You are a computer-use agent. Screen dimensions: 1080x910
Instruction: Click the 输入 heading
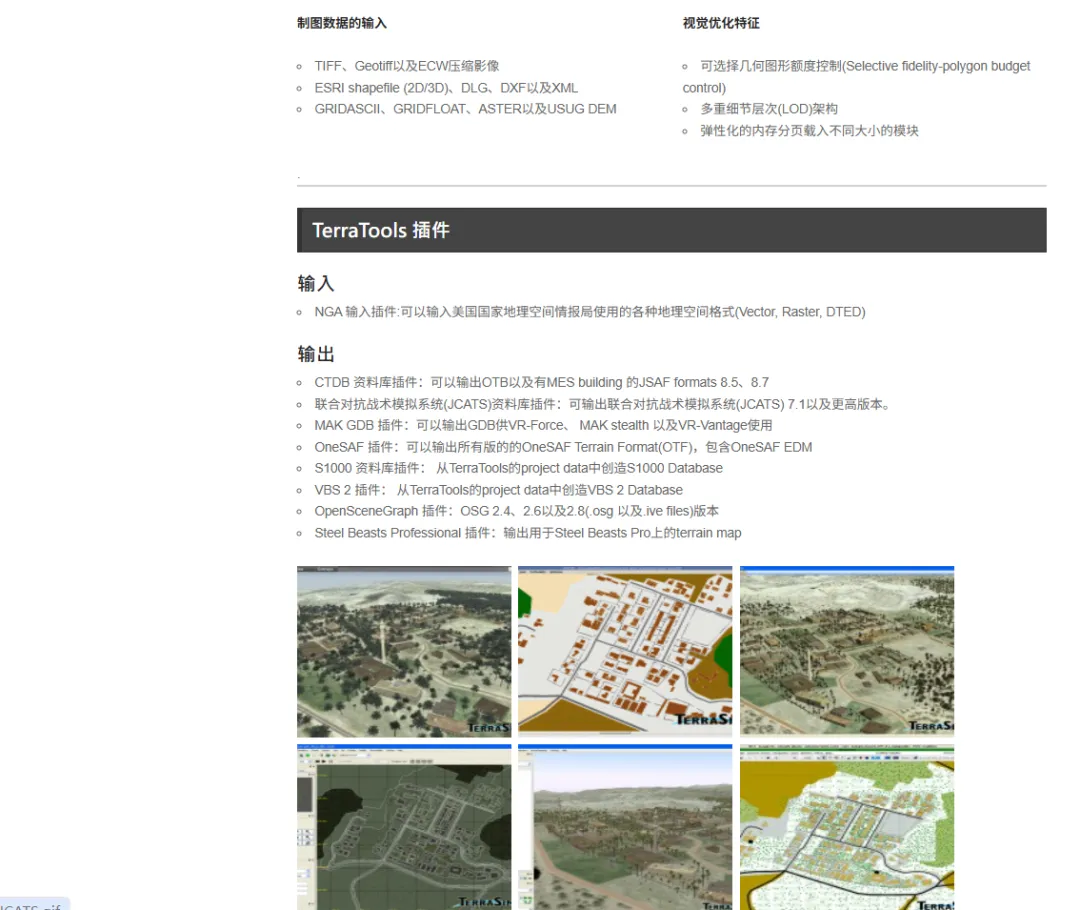click(316, 283)
